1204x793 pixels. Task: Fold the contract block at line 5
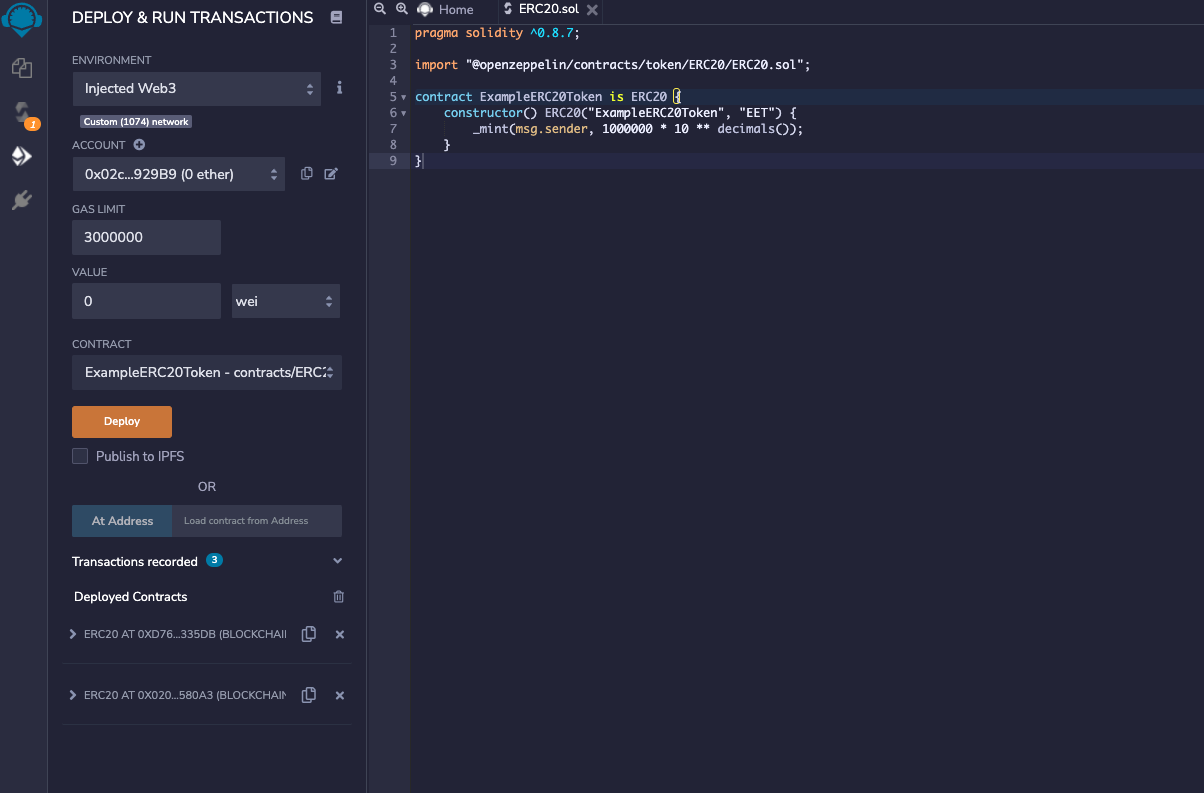tap(403, 97)
